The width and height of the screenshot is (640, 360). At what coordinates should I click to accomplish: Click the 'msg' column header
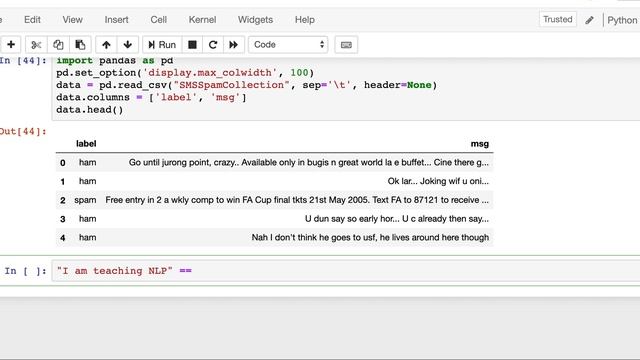pyautogui.click(x=480, y=144)
